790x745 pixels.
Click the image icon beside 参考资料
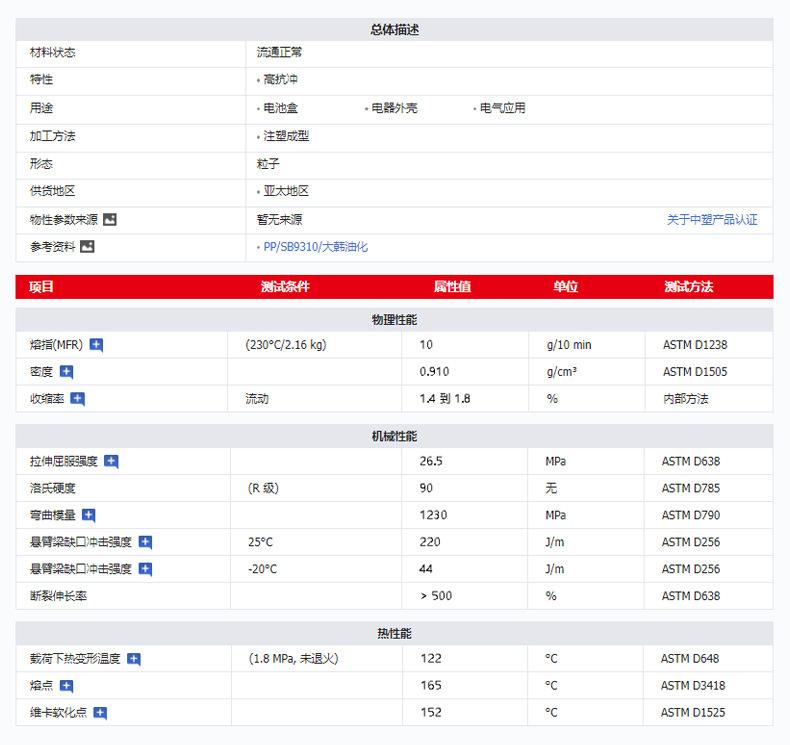click(x=87, y=246)
